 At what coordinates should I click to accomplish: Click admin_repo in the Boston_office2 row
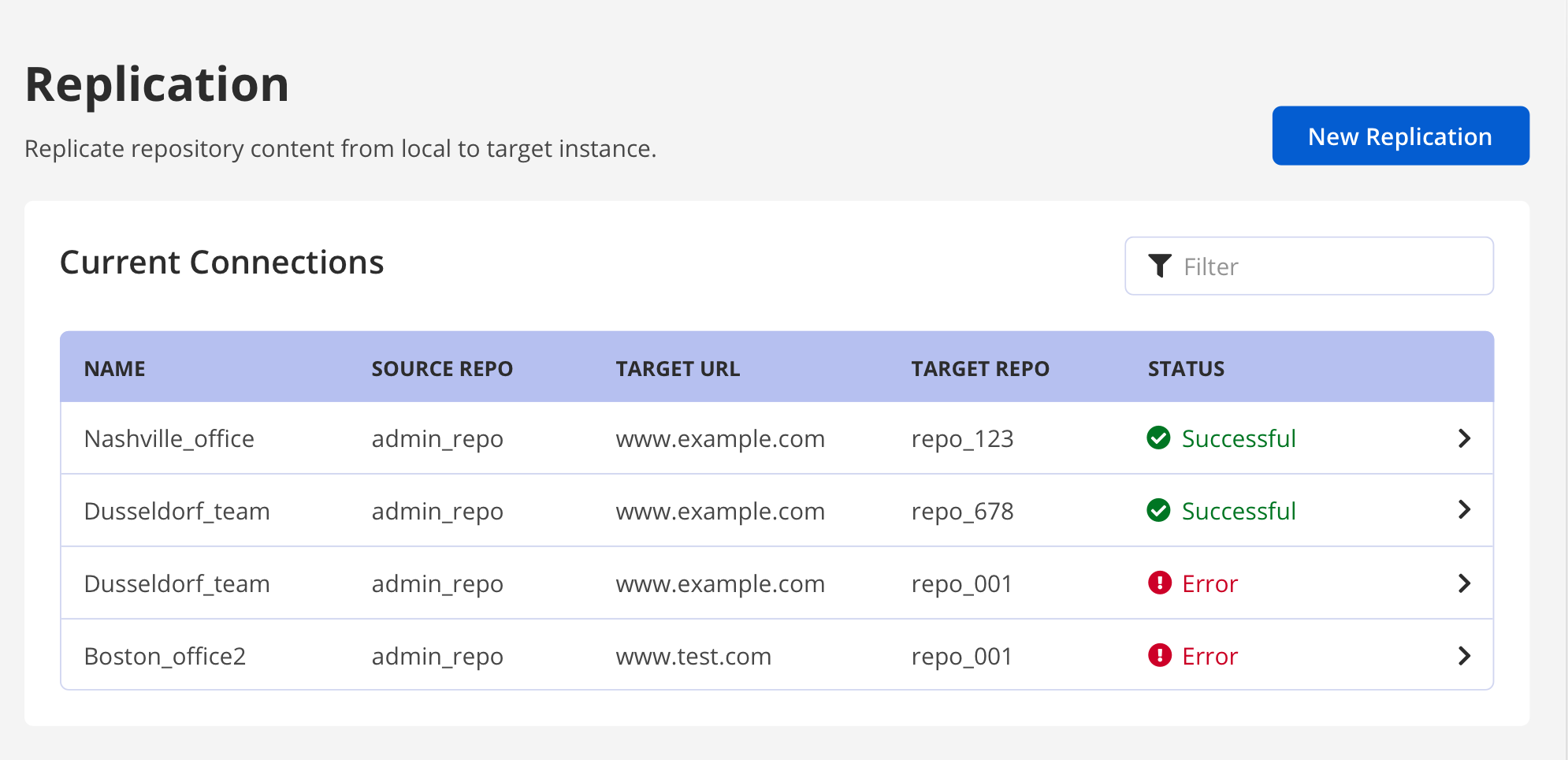tap(437, 656)
